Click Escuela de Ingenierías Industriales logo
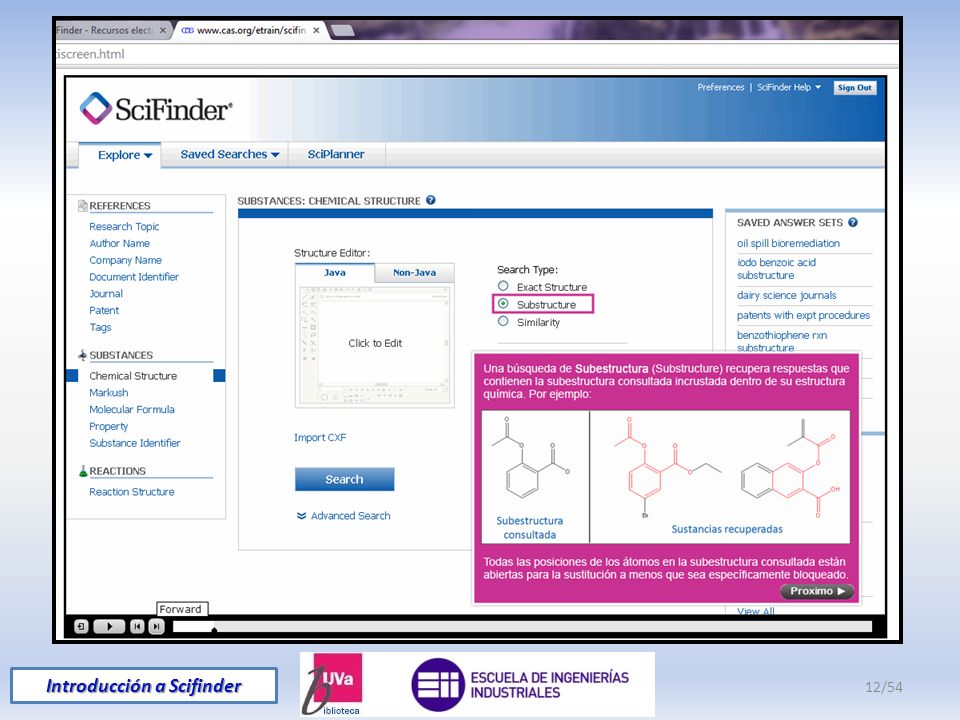Screen dimensions: 960x720 520,684
